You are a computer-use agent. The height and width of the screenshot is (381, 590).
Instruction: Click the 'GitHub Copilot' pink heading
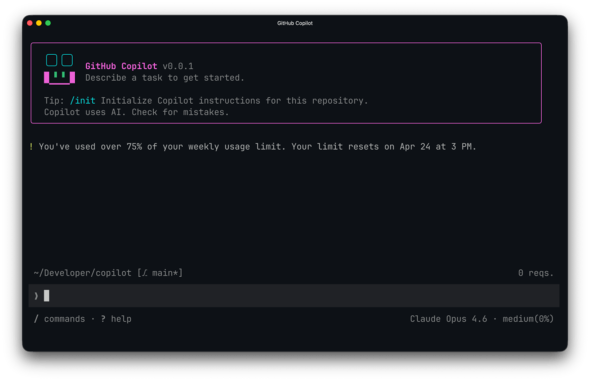tap(121, 66)
